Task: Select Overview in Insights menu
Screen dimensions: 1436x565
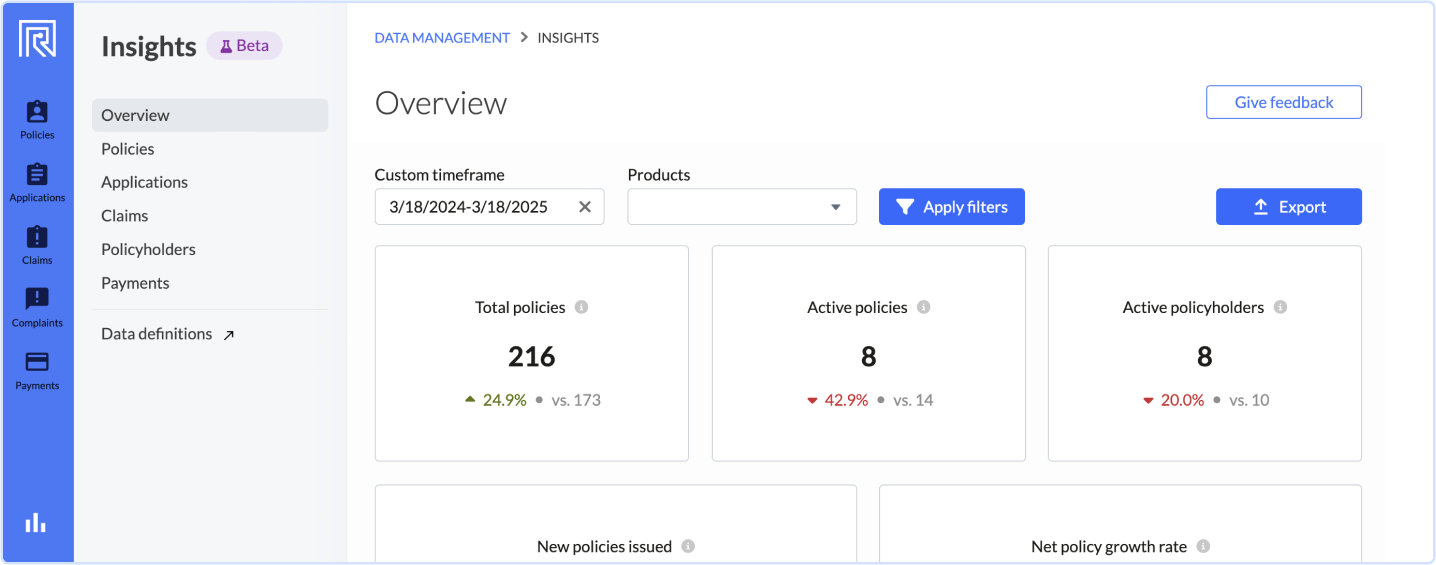Action: (x=210, y=115)
